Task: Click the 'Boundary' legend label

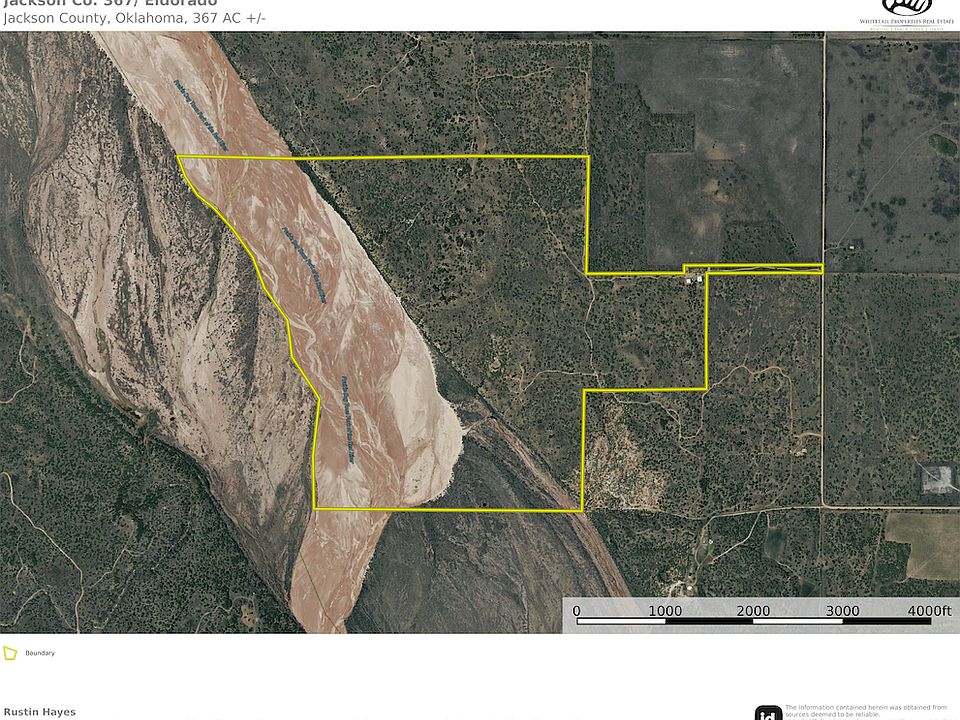Action: pyautogui.click(x=40, y=653)
